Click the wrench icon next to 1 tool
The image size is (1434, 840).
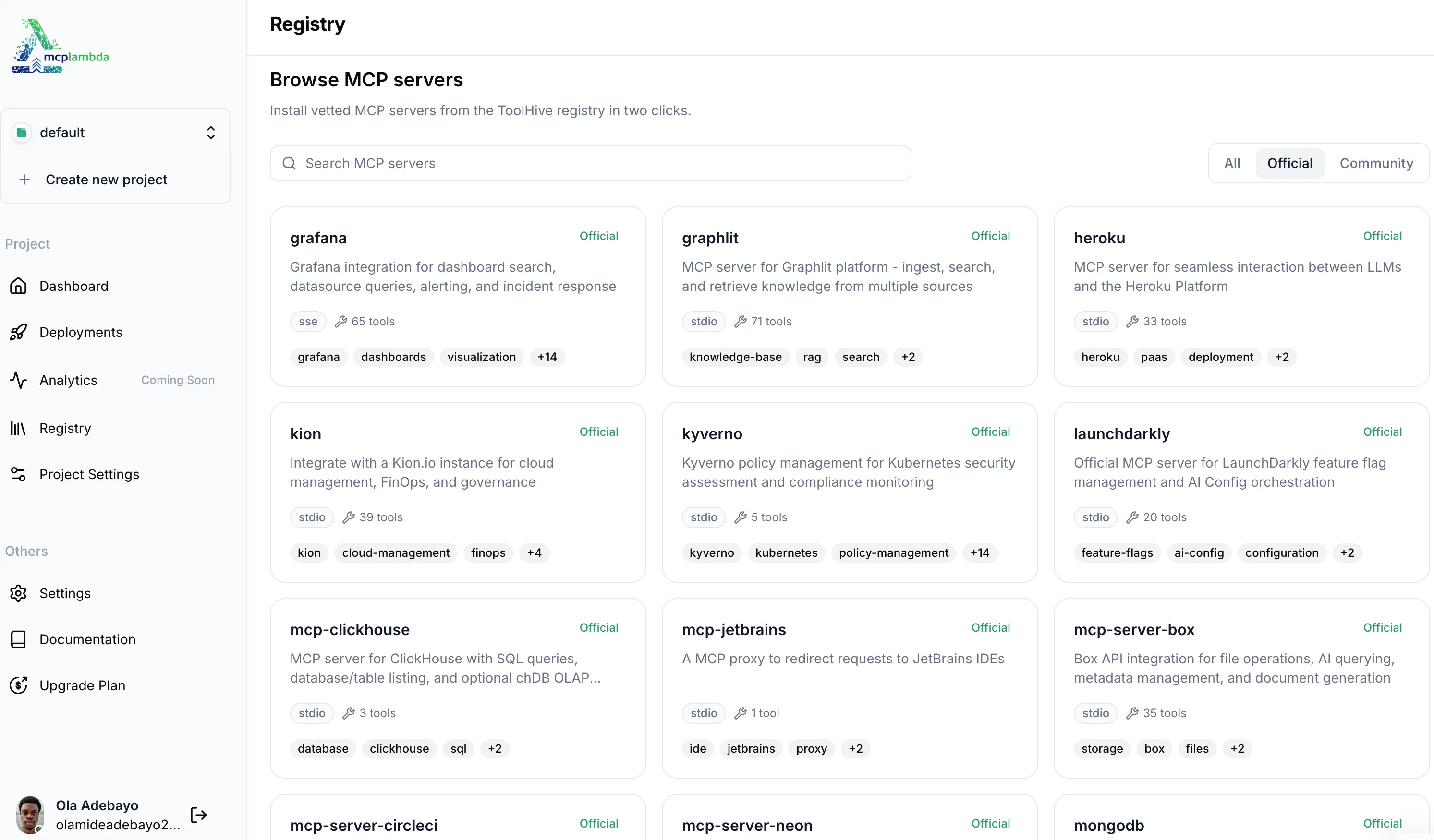click(741, 713)
